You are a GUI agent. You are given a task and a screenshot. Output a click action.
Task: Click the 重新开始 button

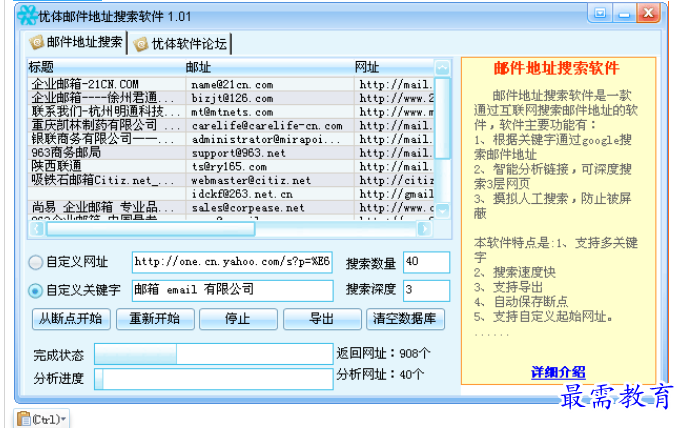pyautogui.click(x=155, y=319)
